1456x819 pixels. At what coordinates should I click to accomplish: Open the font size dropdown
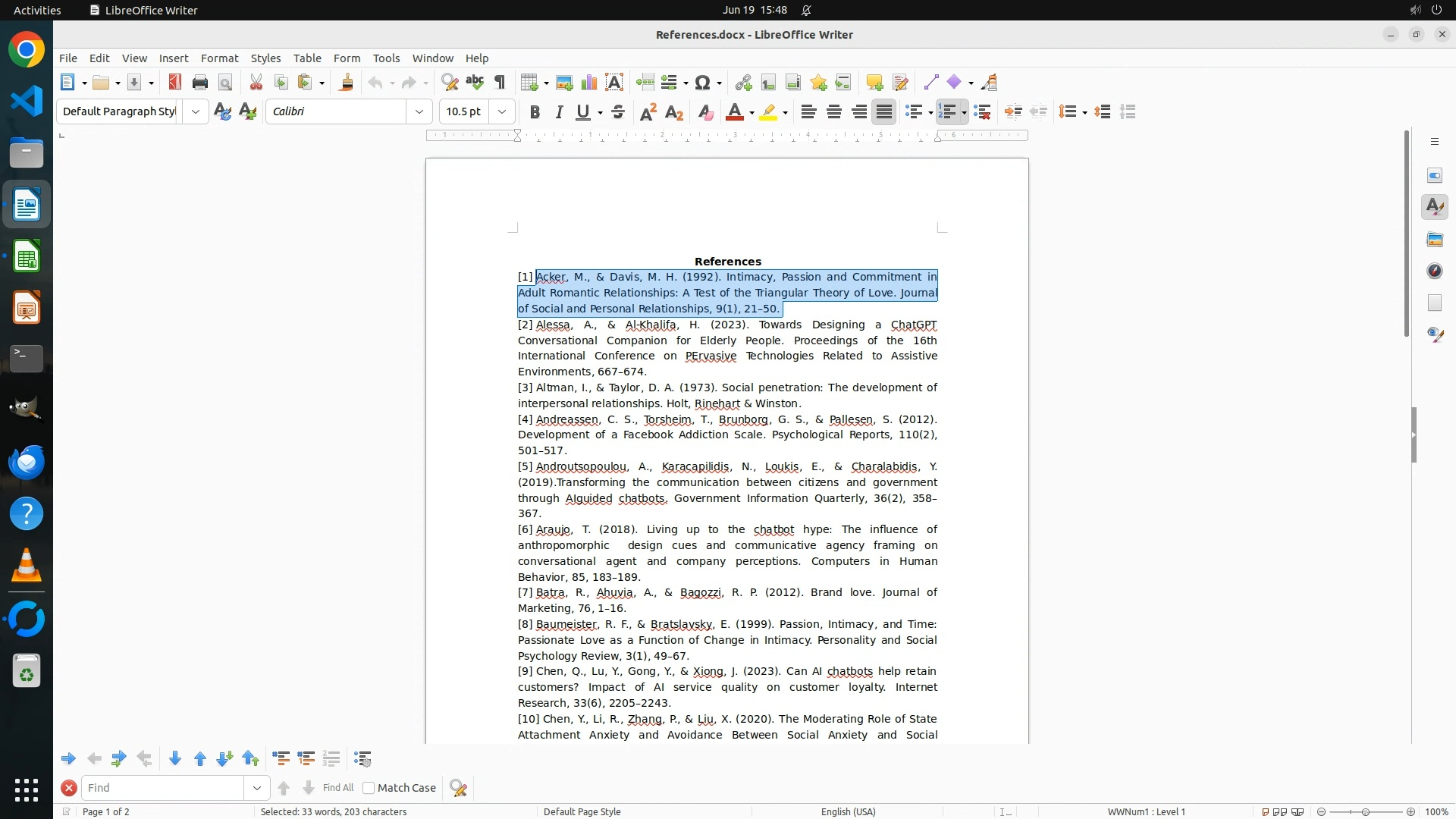[x=501, y=112]
